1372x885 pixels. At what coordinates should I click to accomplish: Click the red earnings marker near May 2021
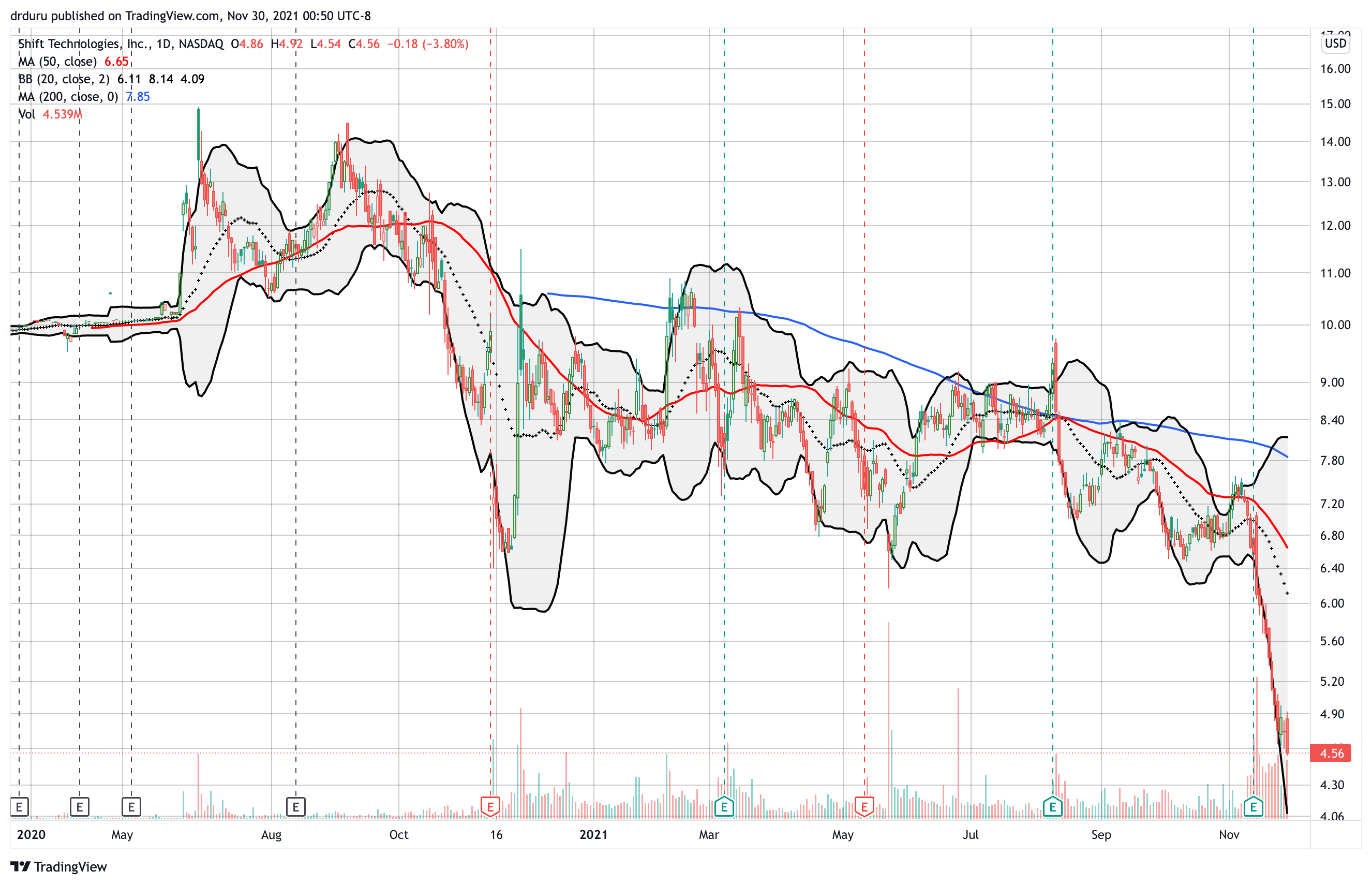(864, 806)
